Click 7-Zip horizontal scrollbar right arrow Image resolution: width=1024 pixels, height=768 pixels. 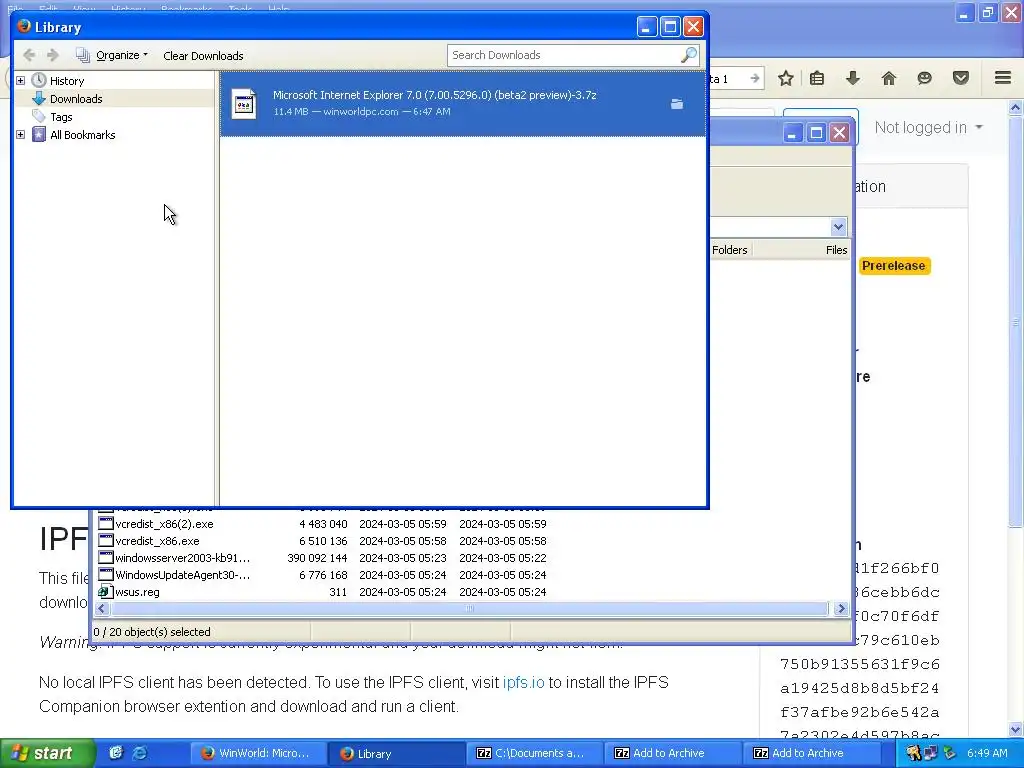840,609
